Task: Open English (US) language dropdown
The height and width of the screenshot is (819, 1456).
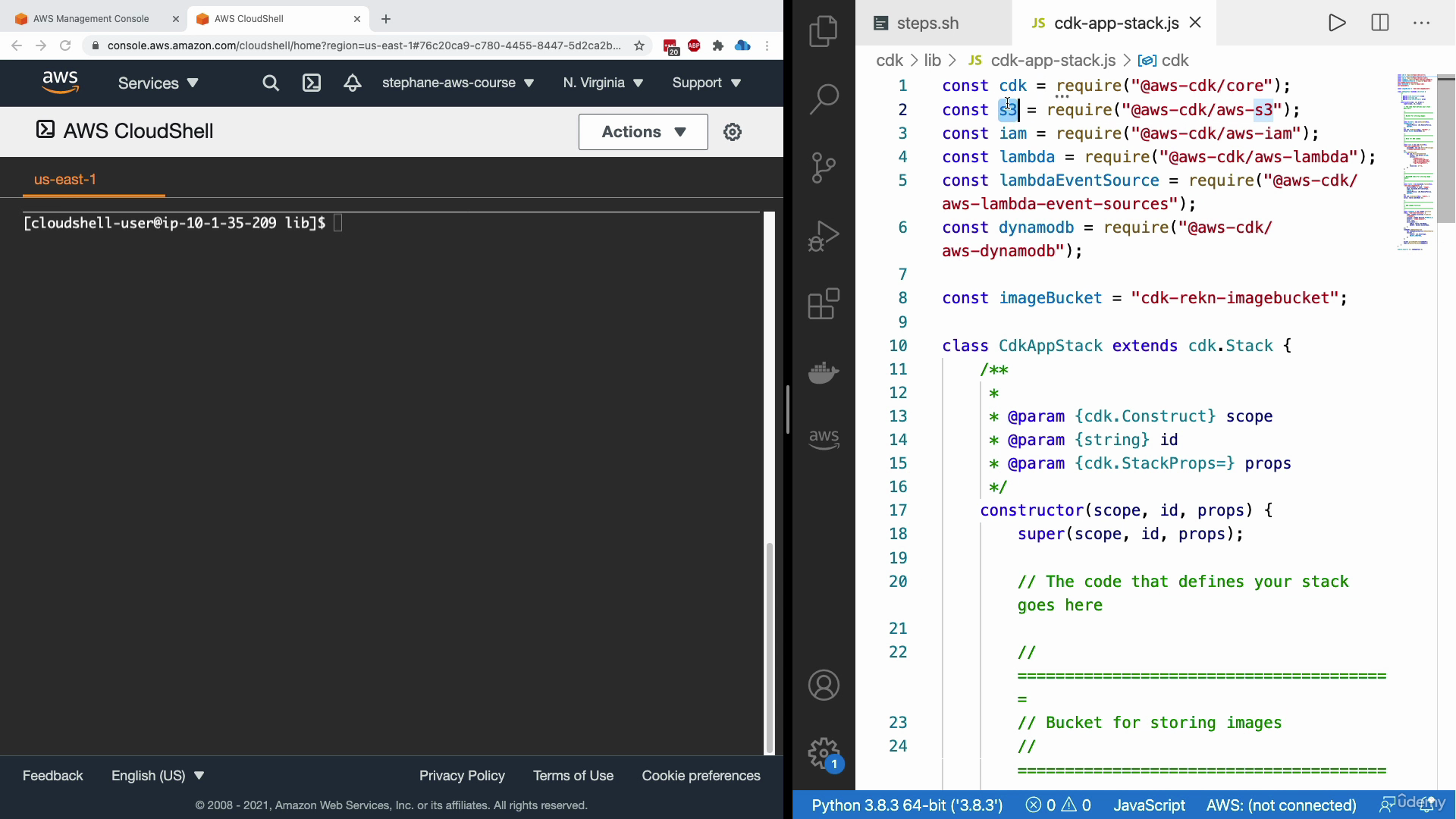Action: click(158, 776)
